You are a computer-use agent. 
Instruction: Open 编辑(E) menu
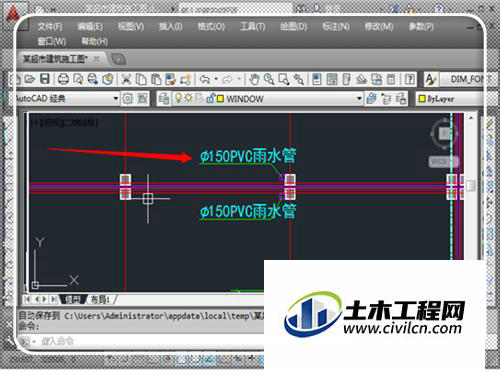90,26
